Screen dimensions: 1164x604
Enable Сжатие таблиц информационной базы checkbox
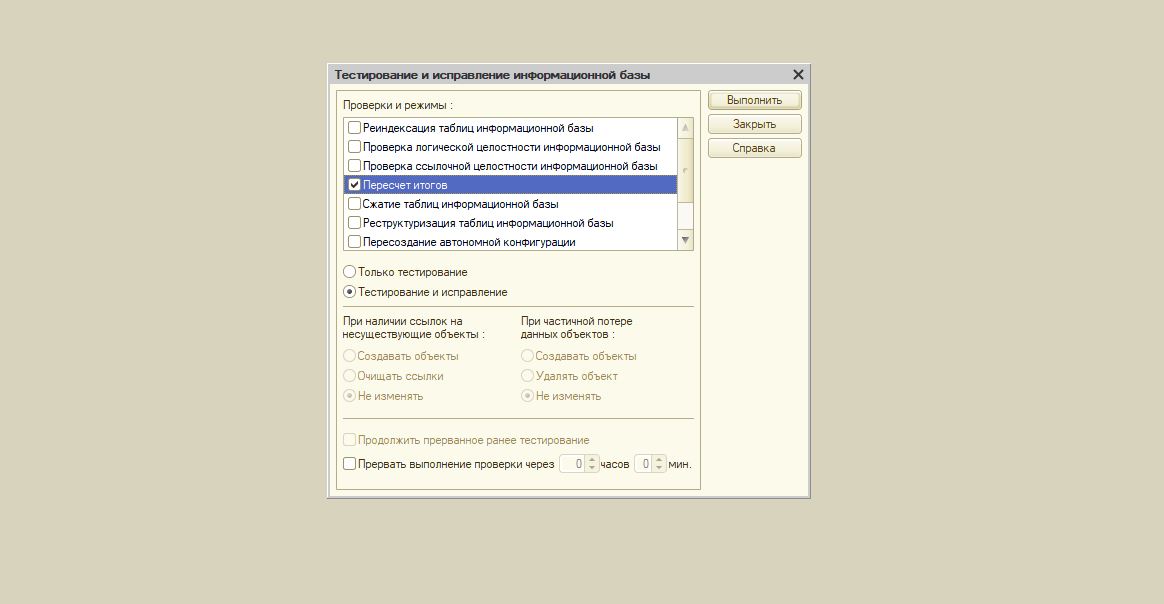coord(354,203)
